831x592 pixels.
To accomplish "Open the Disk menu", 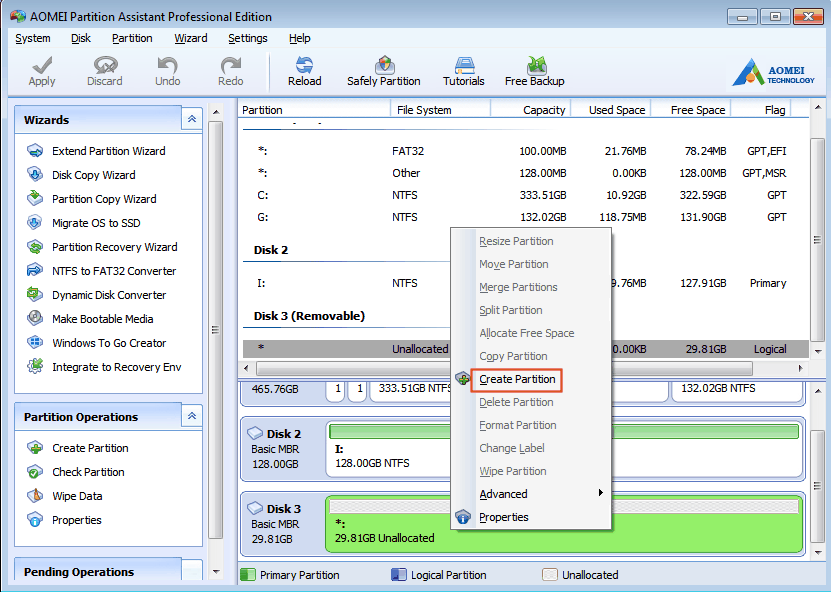I will click(x=81, y=38).
